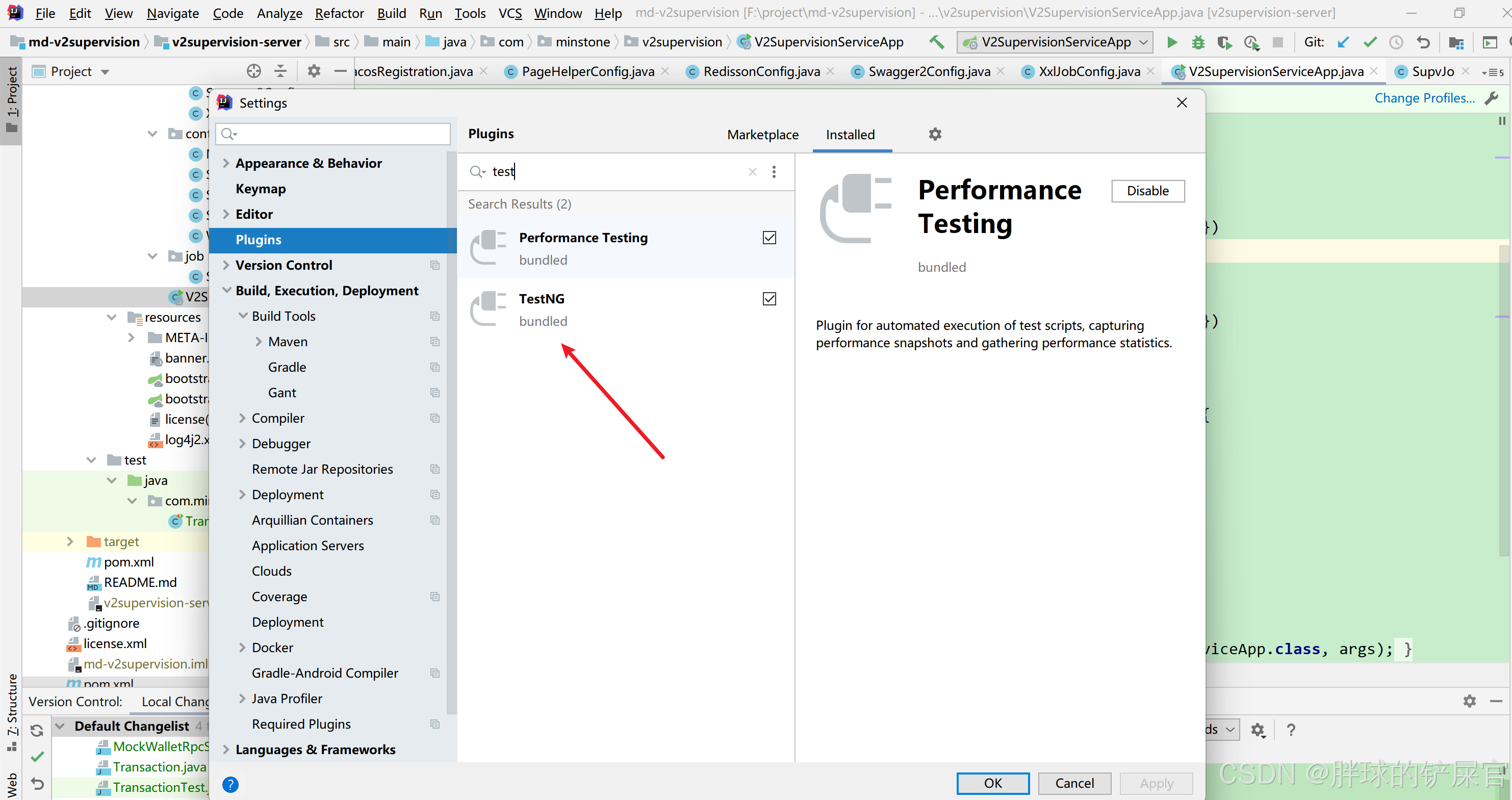This screenshot has width=1512, height=800.
Task: Open the V2SupervisionServiceApp run configuration dropdown
Action: pos(1056,42)
